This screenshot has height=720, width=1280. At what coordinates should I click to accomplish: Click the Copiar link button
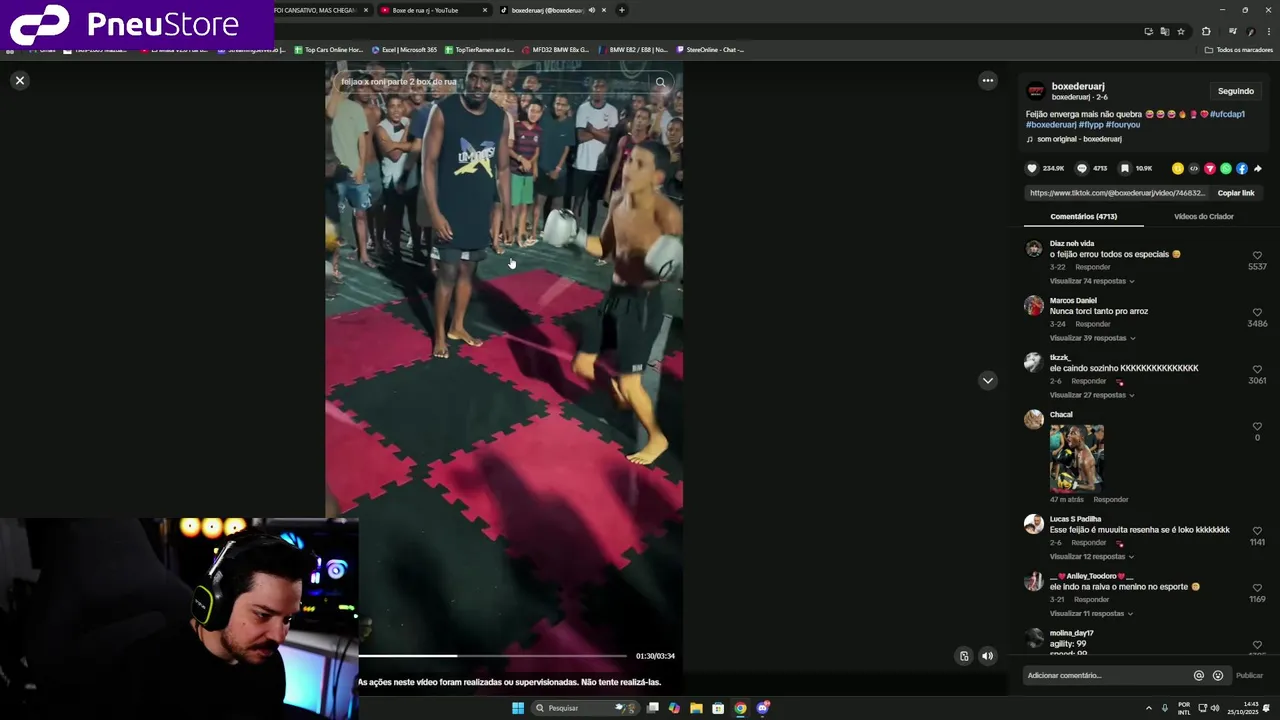(x=1235, y=193)
